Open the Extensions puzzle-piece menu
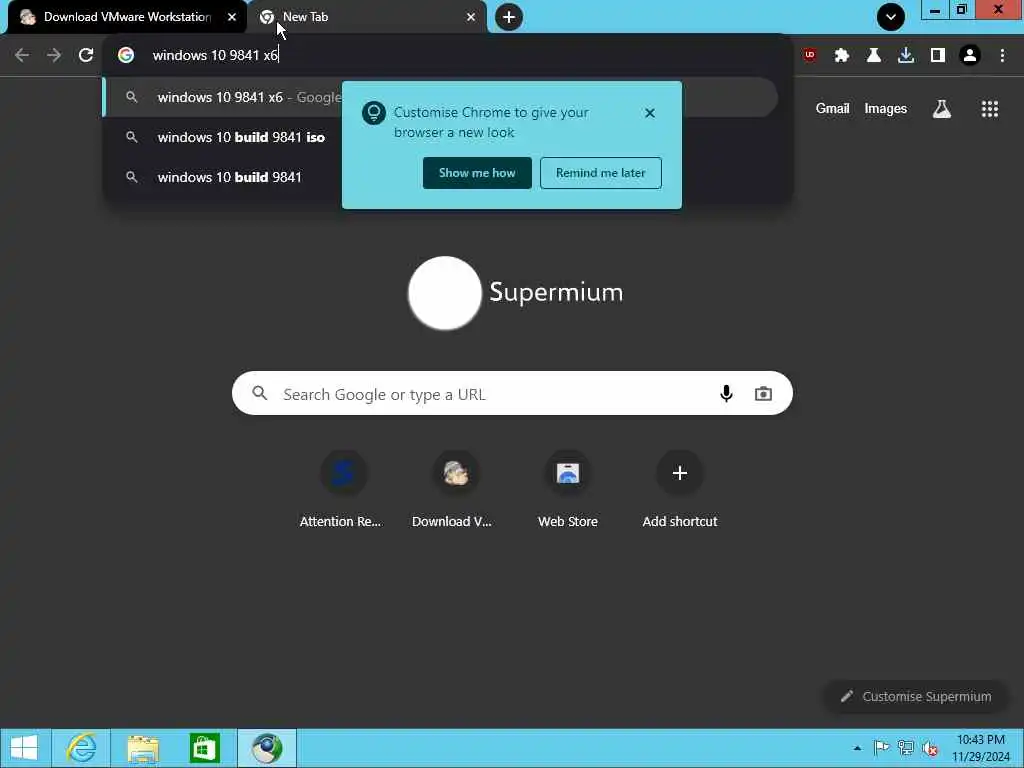The width and height of the screenshot is (1024, 768). click(842, 55)
